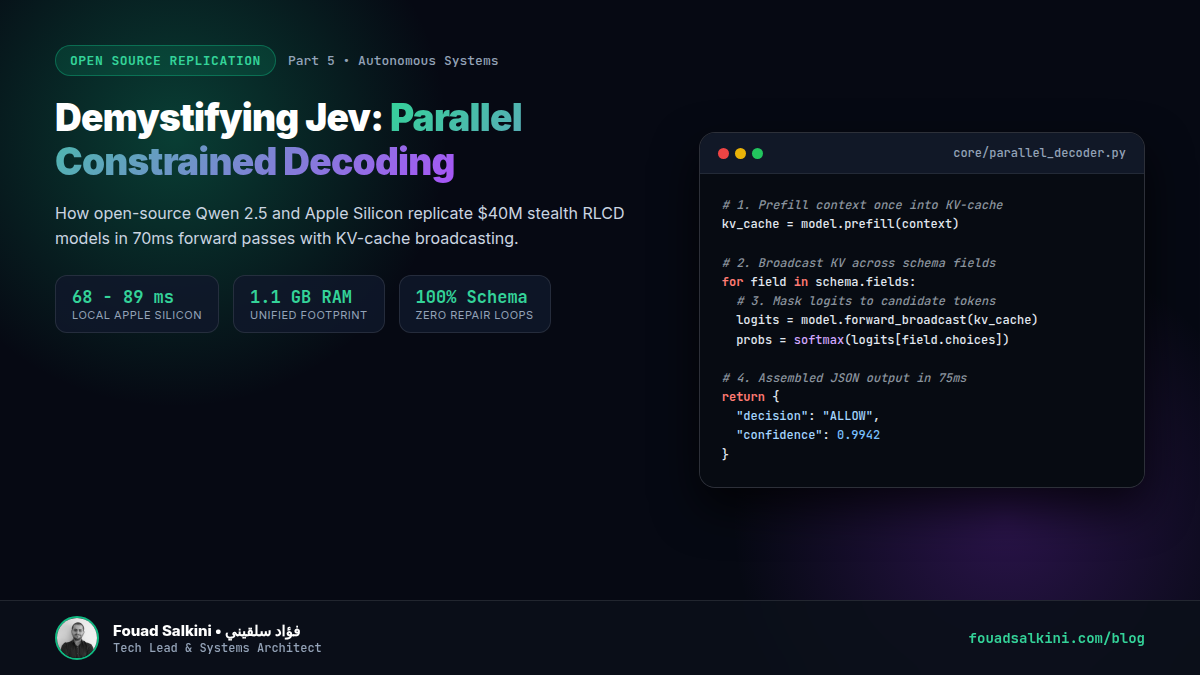Click the '# 3. Mask logits' comment
This screenshot has height=675, width=1200.
pyautogui.click(x=866, y=301)
